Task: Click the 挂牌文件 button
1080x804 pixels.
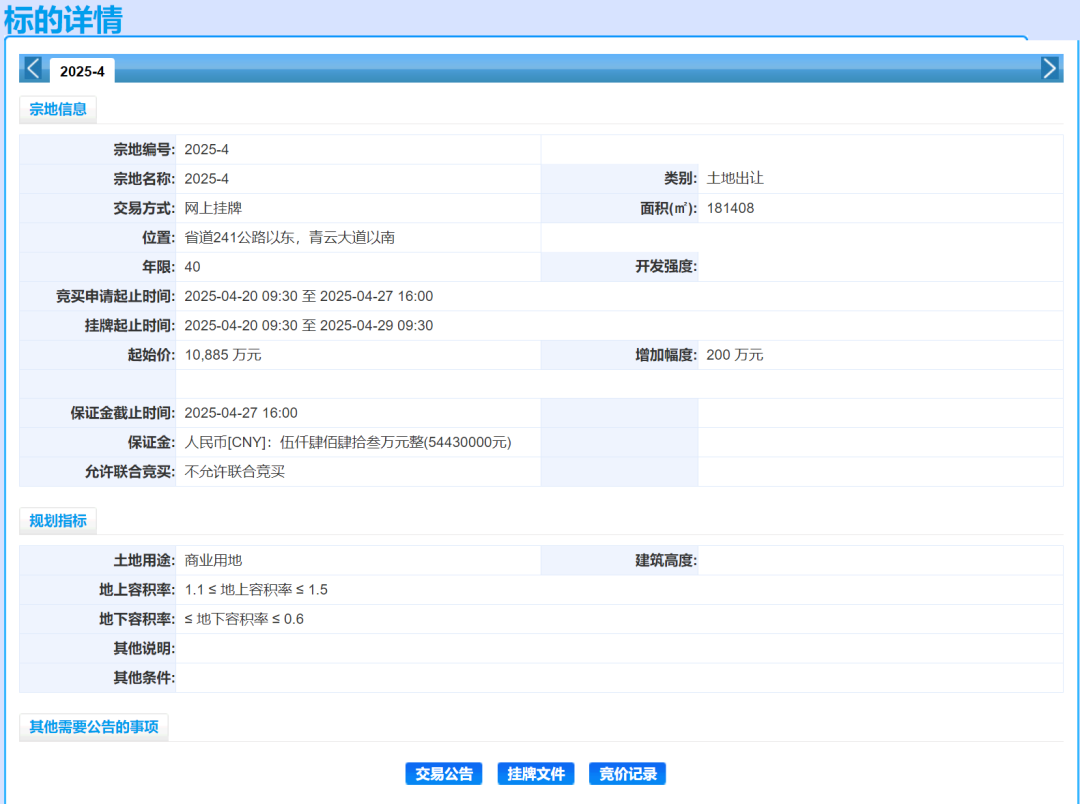Action: coord(536,774)
